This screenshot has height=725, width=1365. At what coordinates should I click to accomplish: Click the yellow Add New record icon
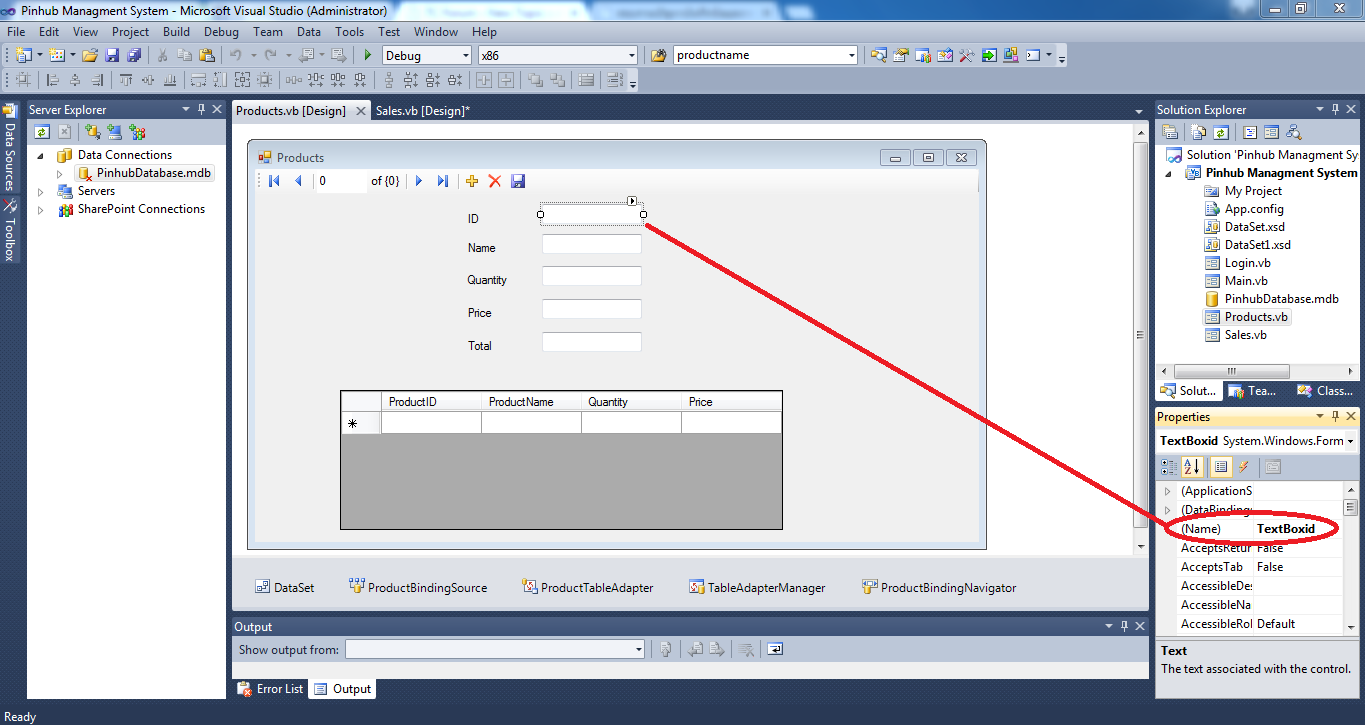[472, 181]
